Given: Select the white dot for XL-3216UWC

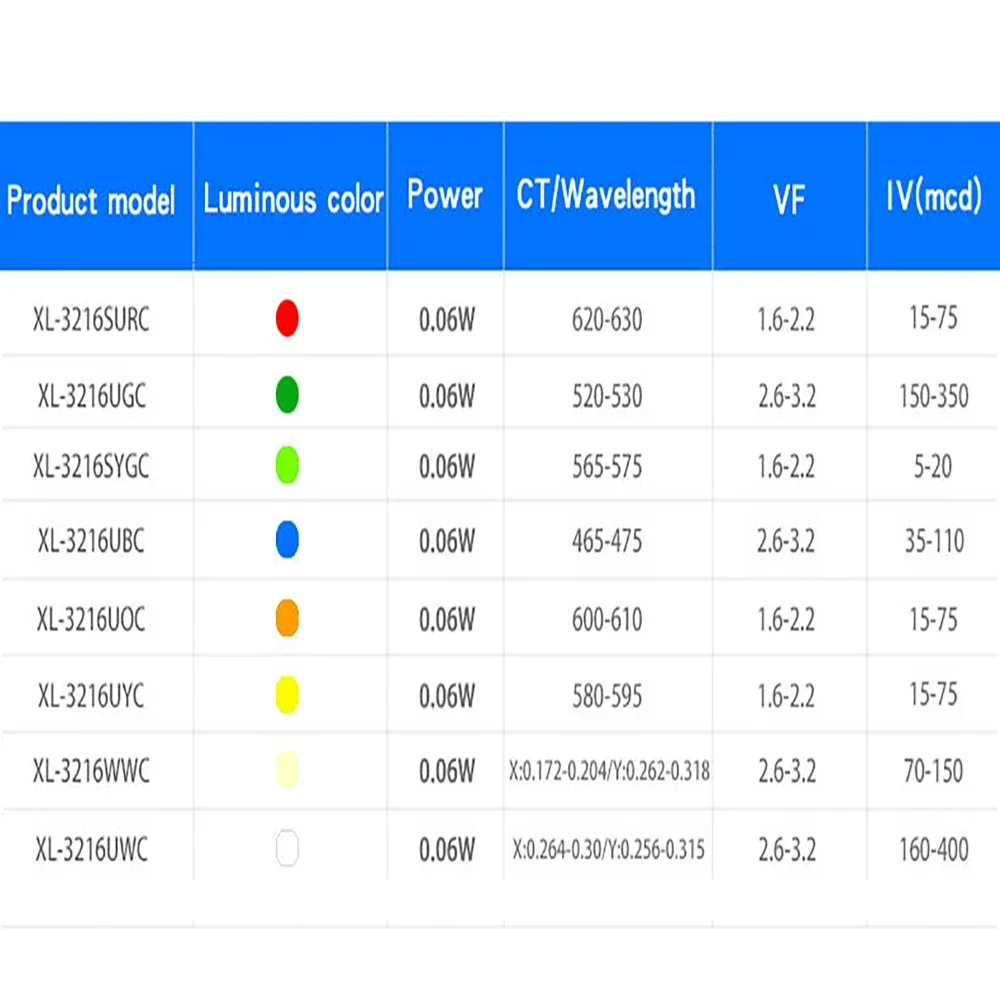Looking at the screenshot, I should (287, 849).
